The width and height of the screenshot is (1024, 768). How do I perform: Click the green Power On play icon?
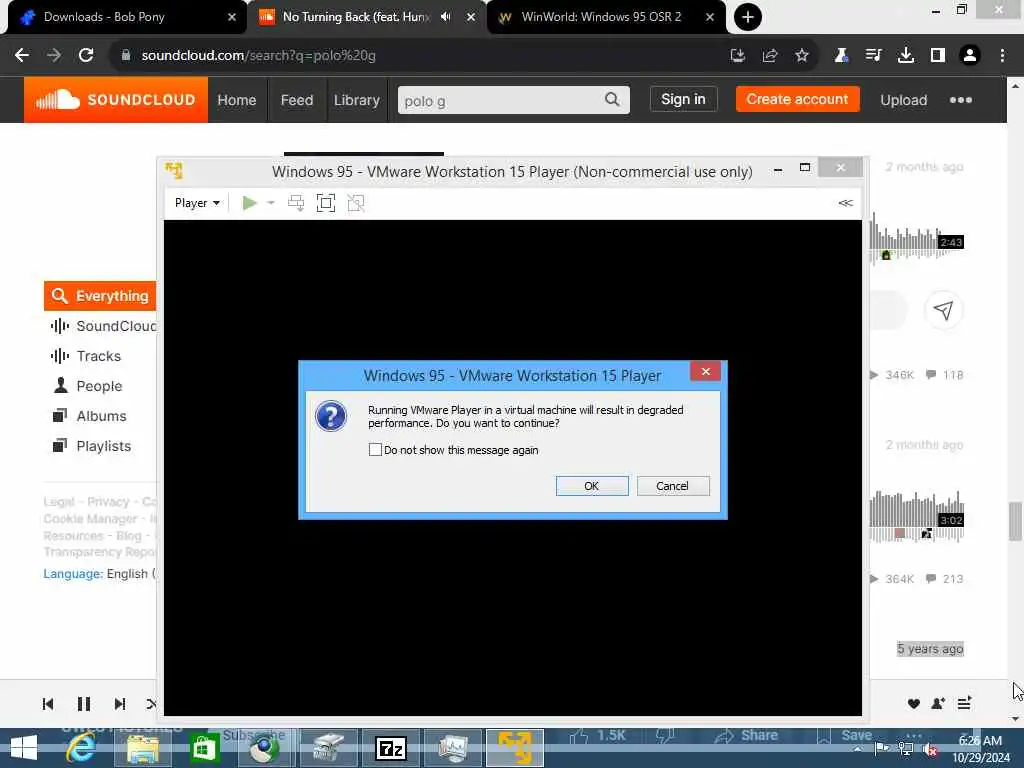click(x=249, y=203)
